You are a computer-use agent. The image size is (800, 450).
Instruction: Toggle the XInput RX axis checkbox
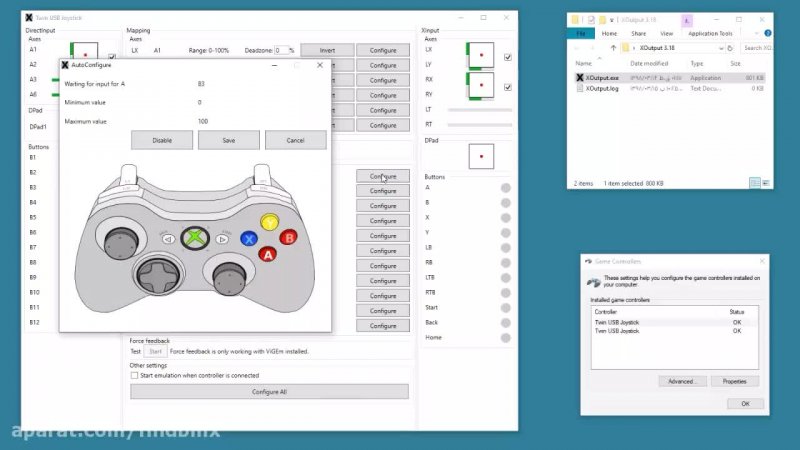coord(508,87)
